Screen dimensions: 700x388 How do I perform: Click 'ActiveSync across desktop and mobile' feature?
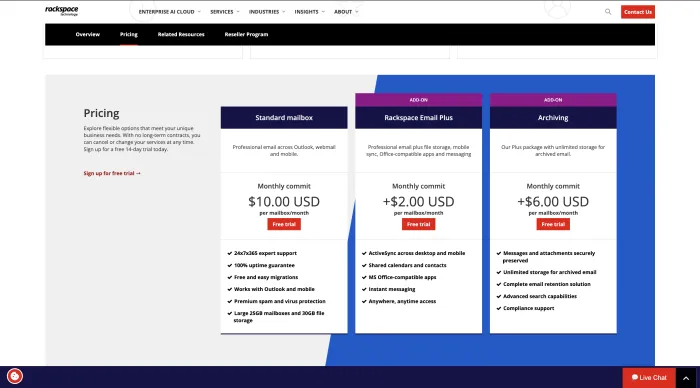(417, 253)
